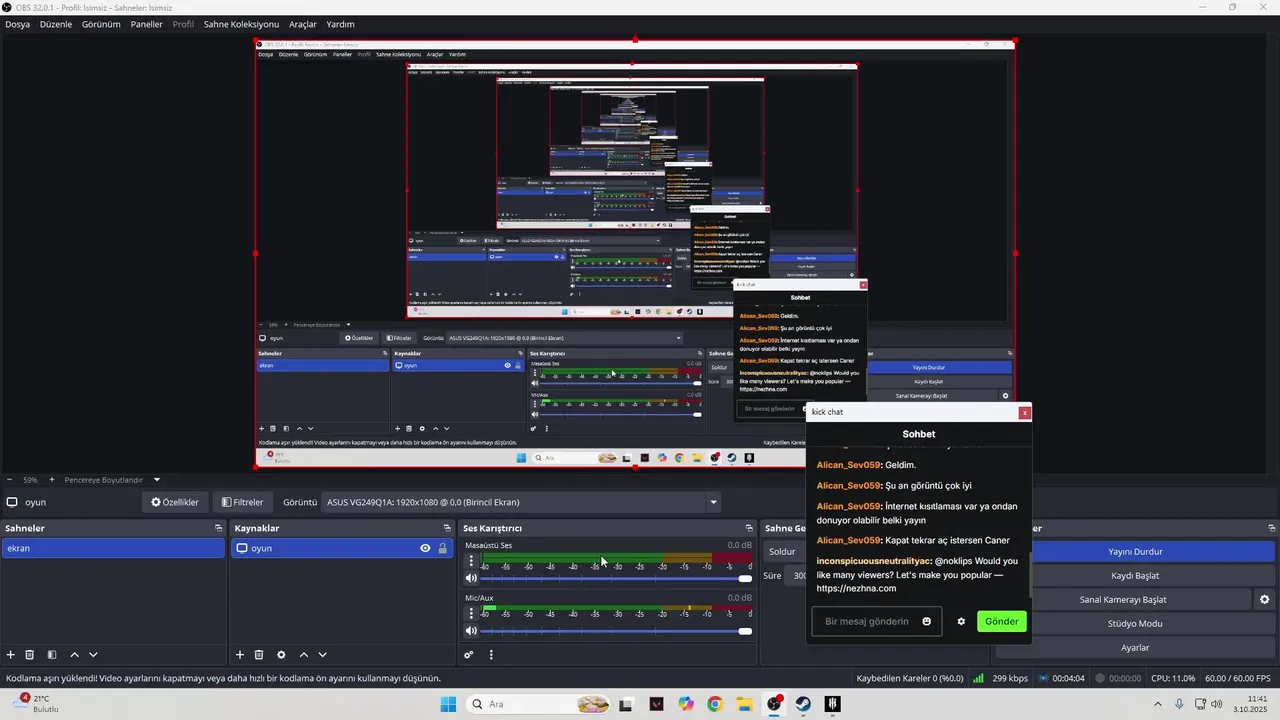
Task: Open scene filters icon in Sahneler toolbar
Action: [x=52, y=655]
